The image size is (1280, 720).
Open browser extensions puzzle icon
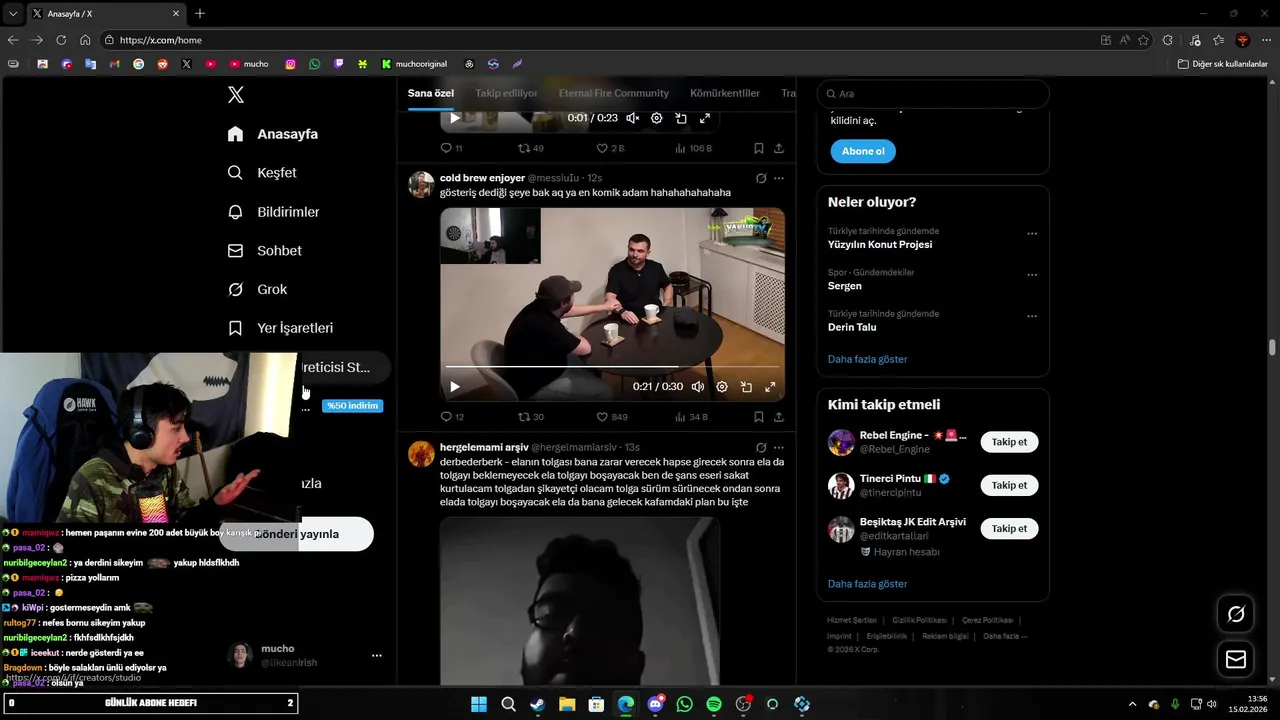point(1168,40)
